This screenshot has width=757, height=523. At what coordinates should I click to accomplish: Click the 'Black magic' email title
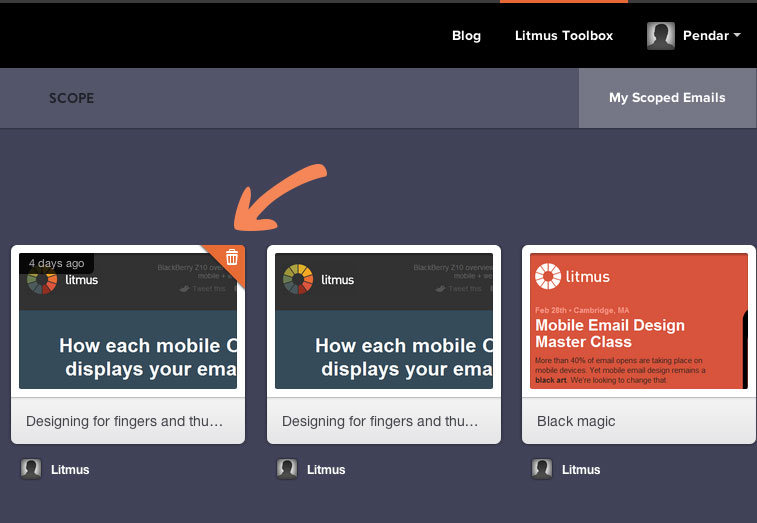(576, 421)
